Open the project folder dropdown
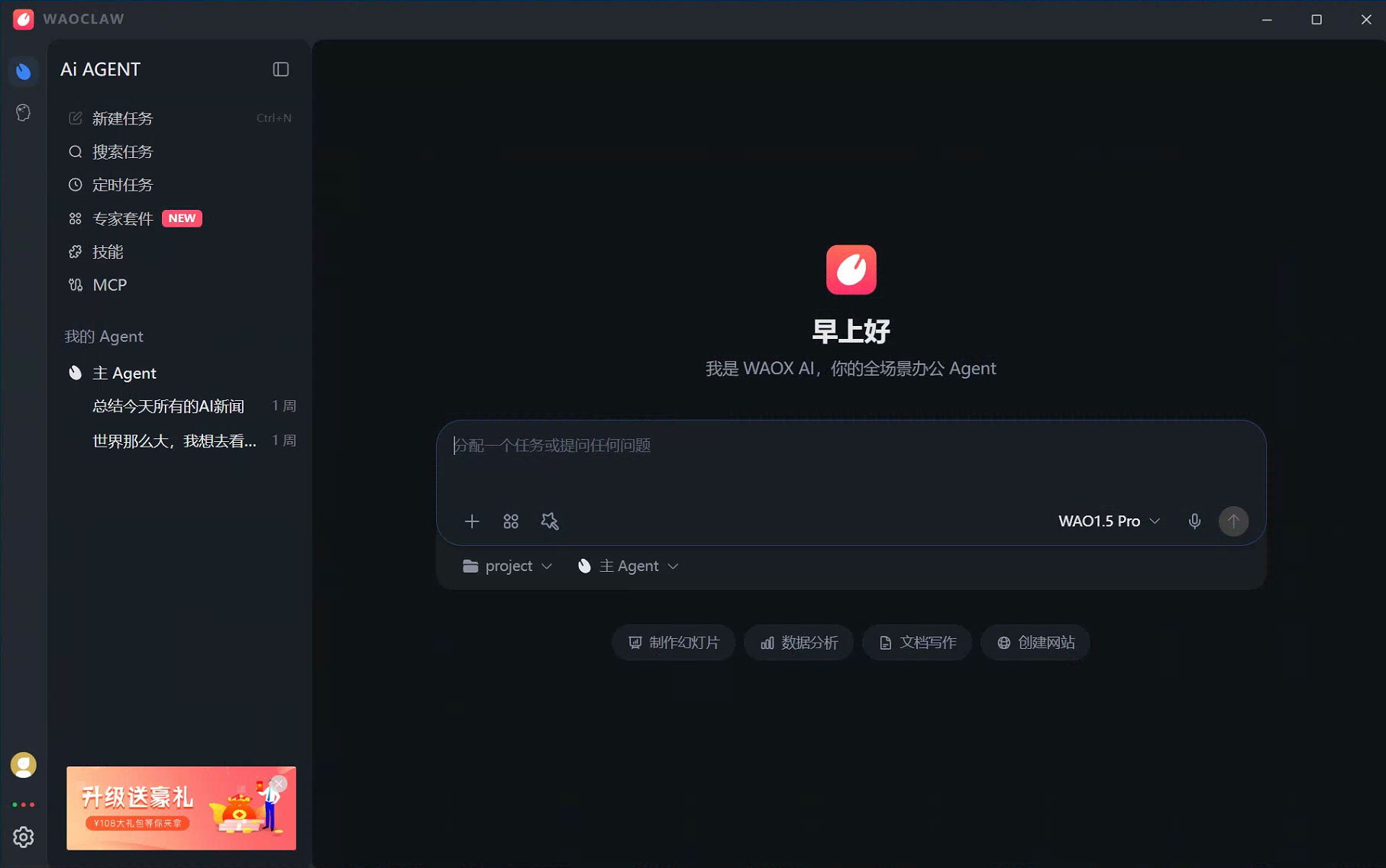The width and height of the screenshot is (1386, 868). [x=508, y=566]
